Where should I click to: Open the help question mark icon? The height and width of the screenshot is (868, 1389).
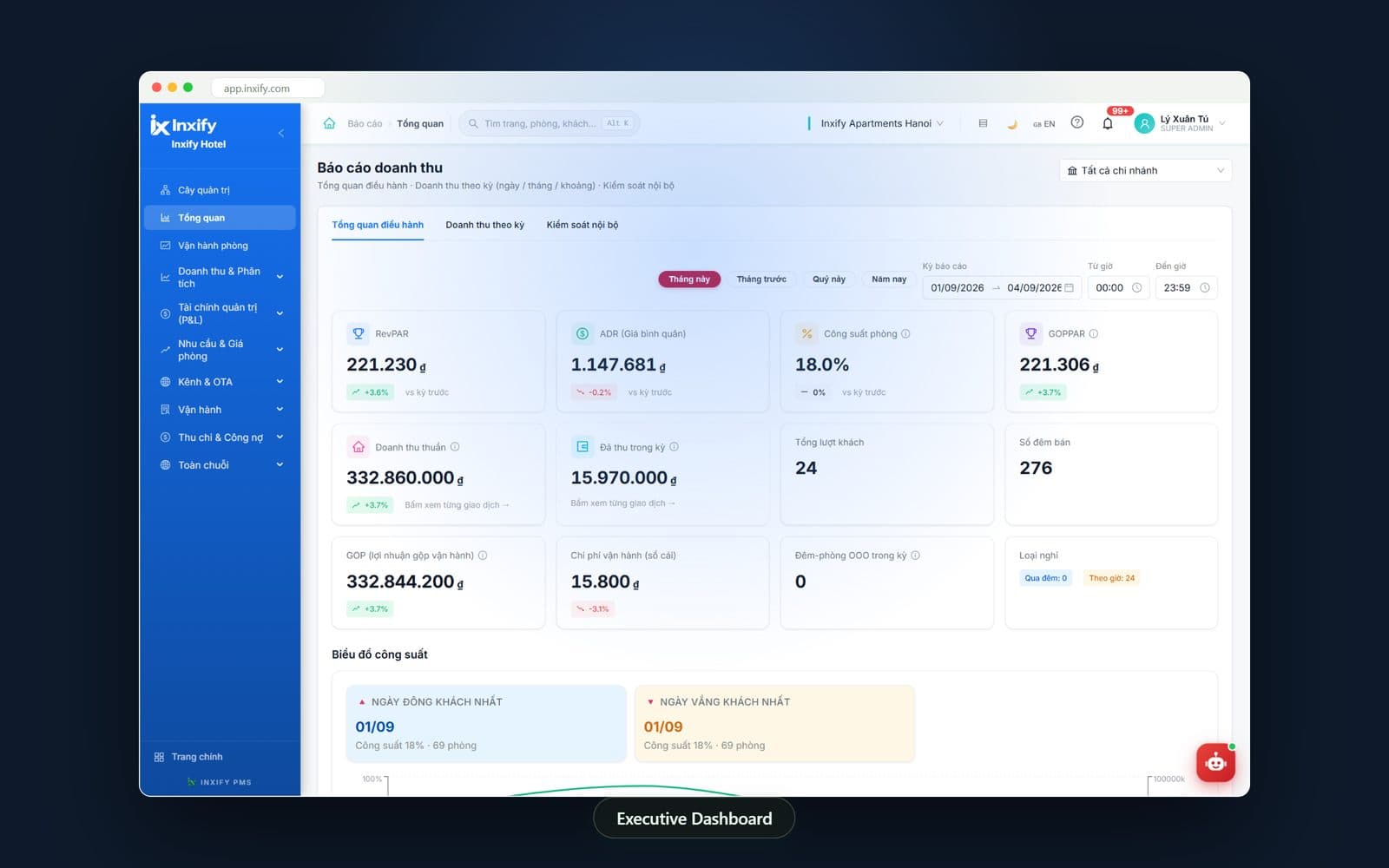[1077, 122]
